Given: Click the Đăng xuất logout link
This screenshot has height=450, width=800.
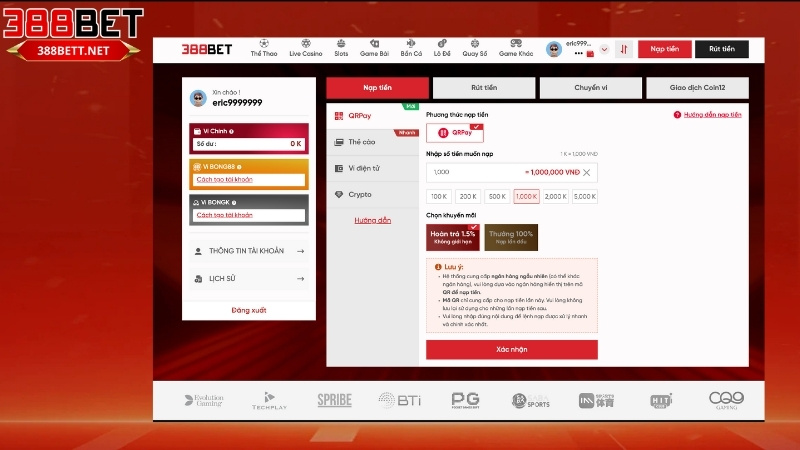Looking at the screenshot, I should click(x=249, y=310).
